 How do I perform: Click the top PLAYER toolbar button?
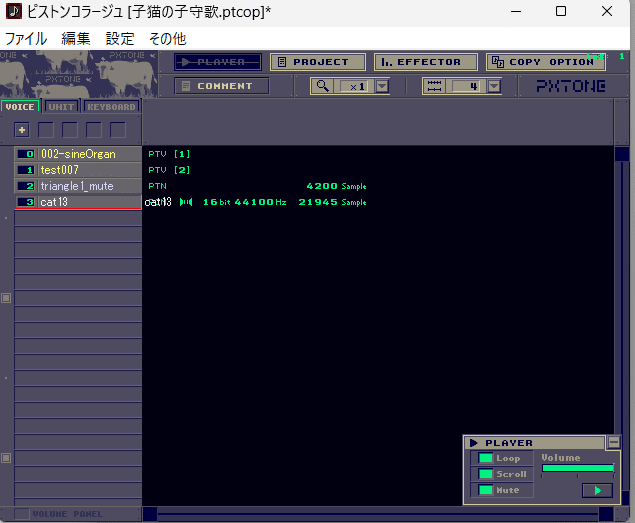218,62
